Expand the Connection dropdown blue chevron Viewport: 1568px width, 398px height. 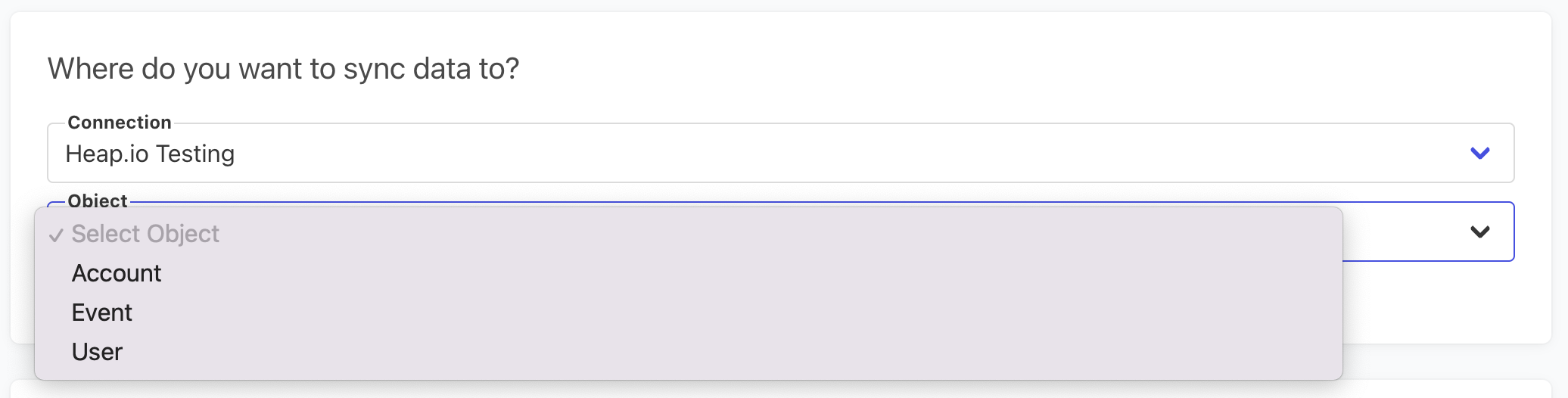[1479, 154]
